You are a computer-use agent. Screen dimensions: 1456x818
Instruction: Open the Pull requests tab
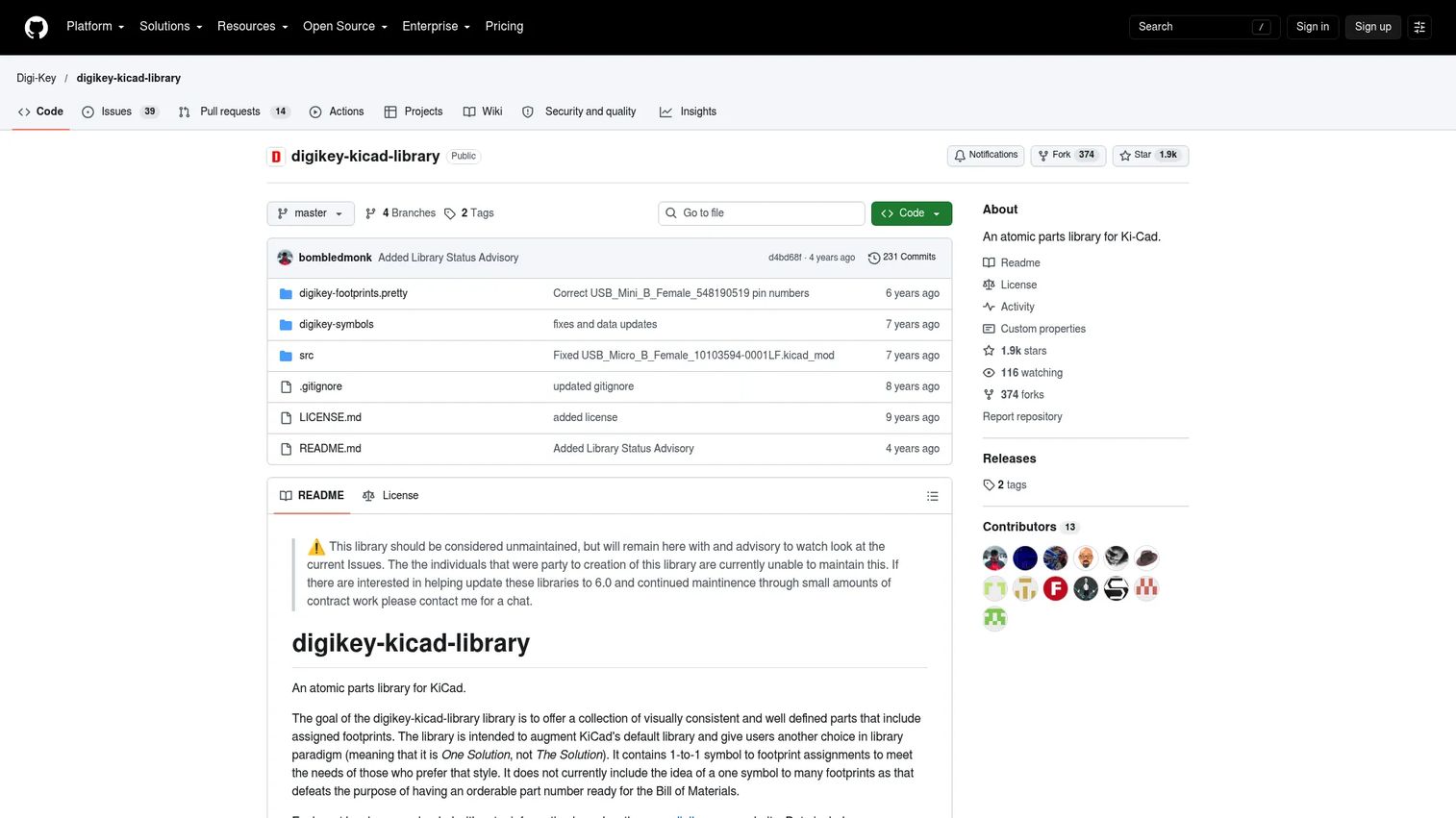click(234, 112)
